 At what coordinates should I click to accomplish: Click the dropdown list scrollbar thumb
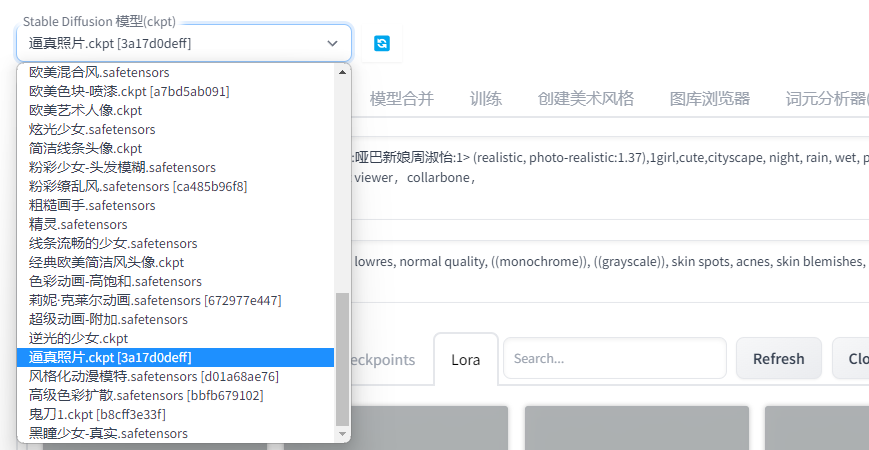(x=342, y=359)
